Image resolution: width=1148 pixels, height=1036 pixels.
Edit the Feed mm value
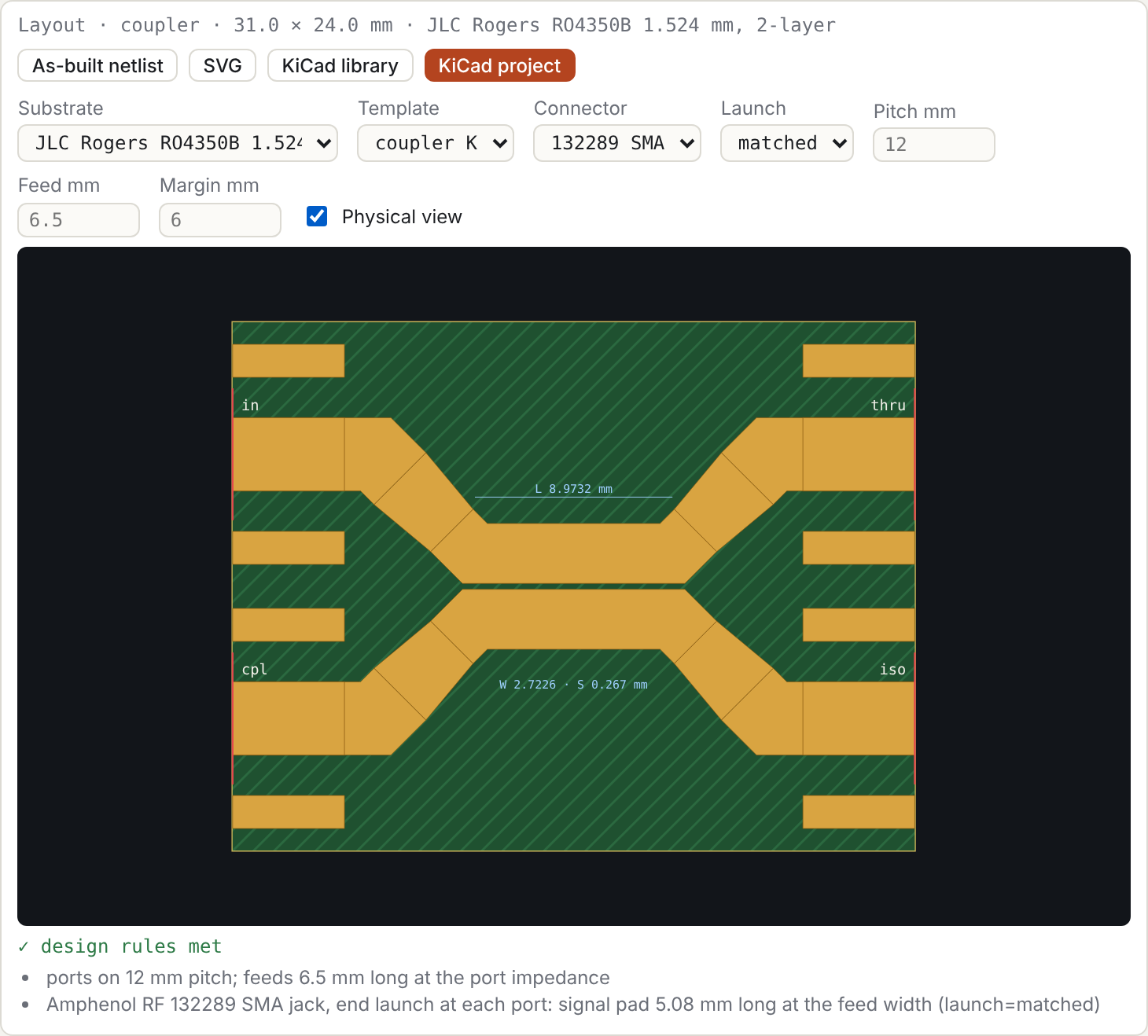[x=79, y=220]
